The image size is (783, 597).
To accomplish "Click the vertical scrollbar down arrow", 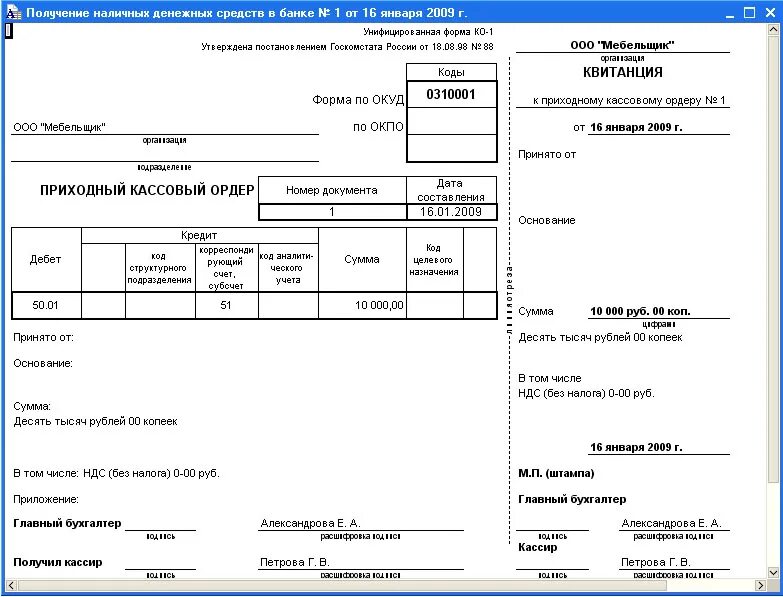I will tap(773, 572).
